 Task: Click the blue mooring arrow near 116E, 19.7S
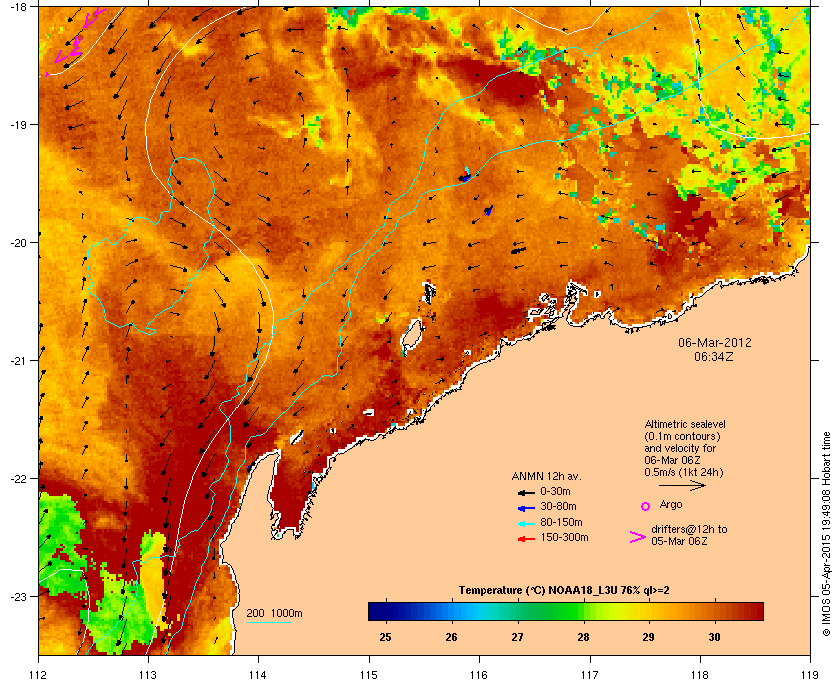pyautogui.click(x=488, y=210)
